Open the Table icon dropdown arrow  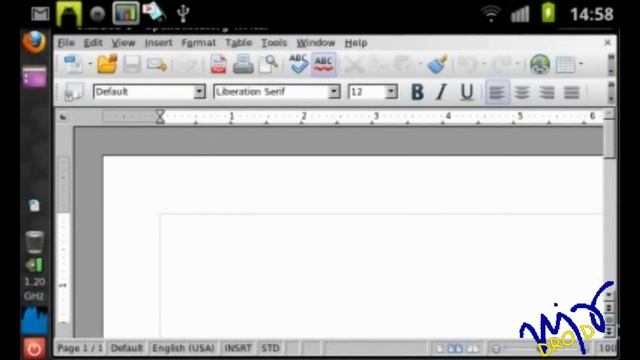click(581, 64)
